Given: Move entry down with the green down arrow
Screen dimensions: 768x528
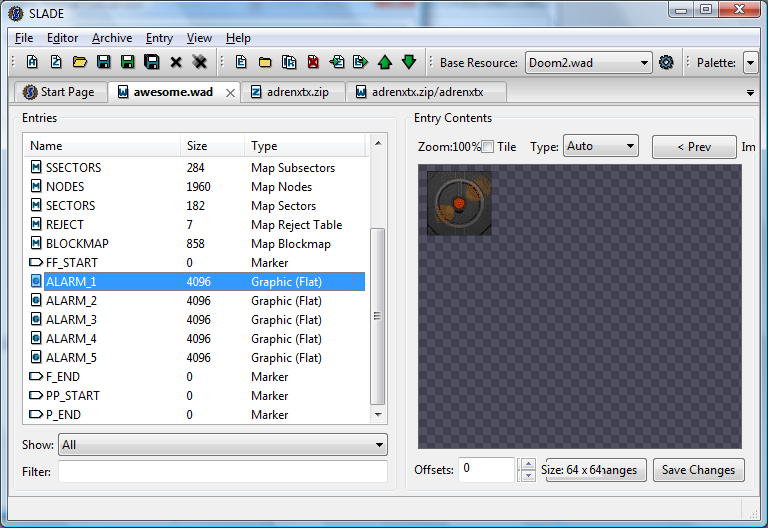Looking at the screenshot, I should [409, 62].
